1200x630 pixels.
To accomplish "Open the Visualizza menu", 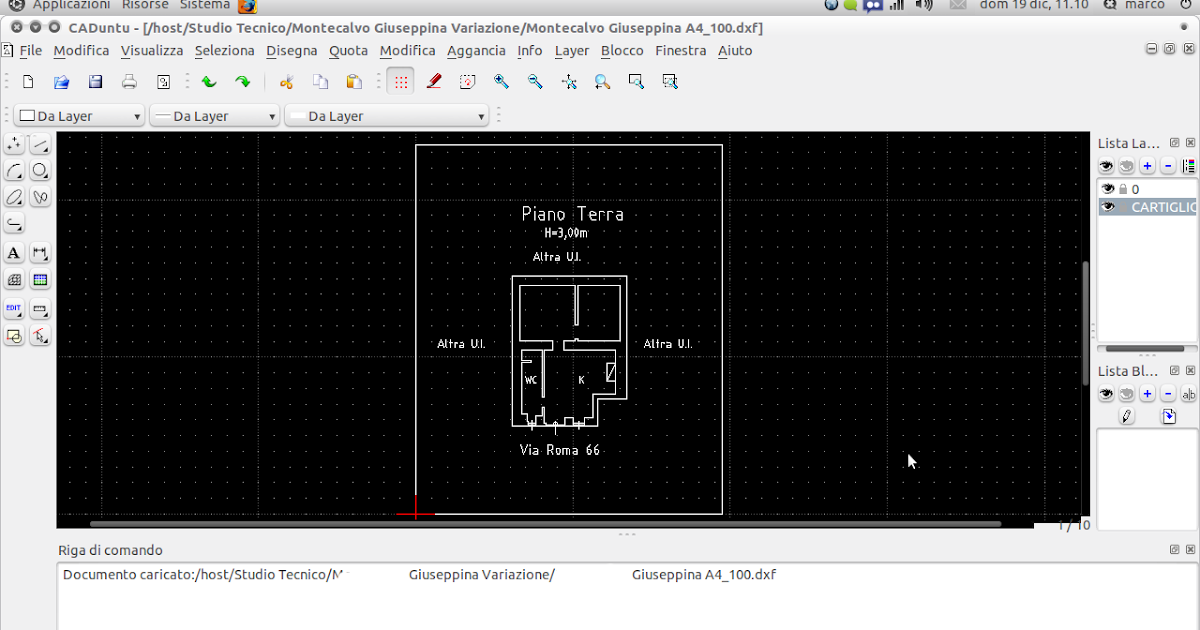I will point(152,50).
